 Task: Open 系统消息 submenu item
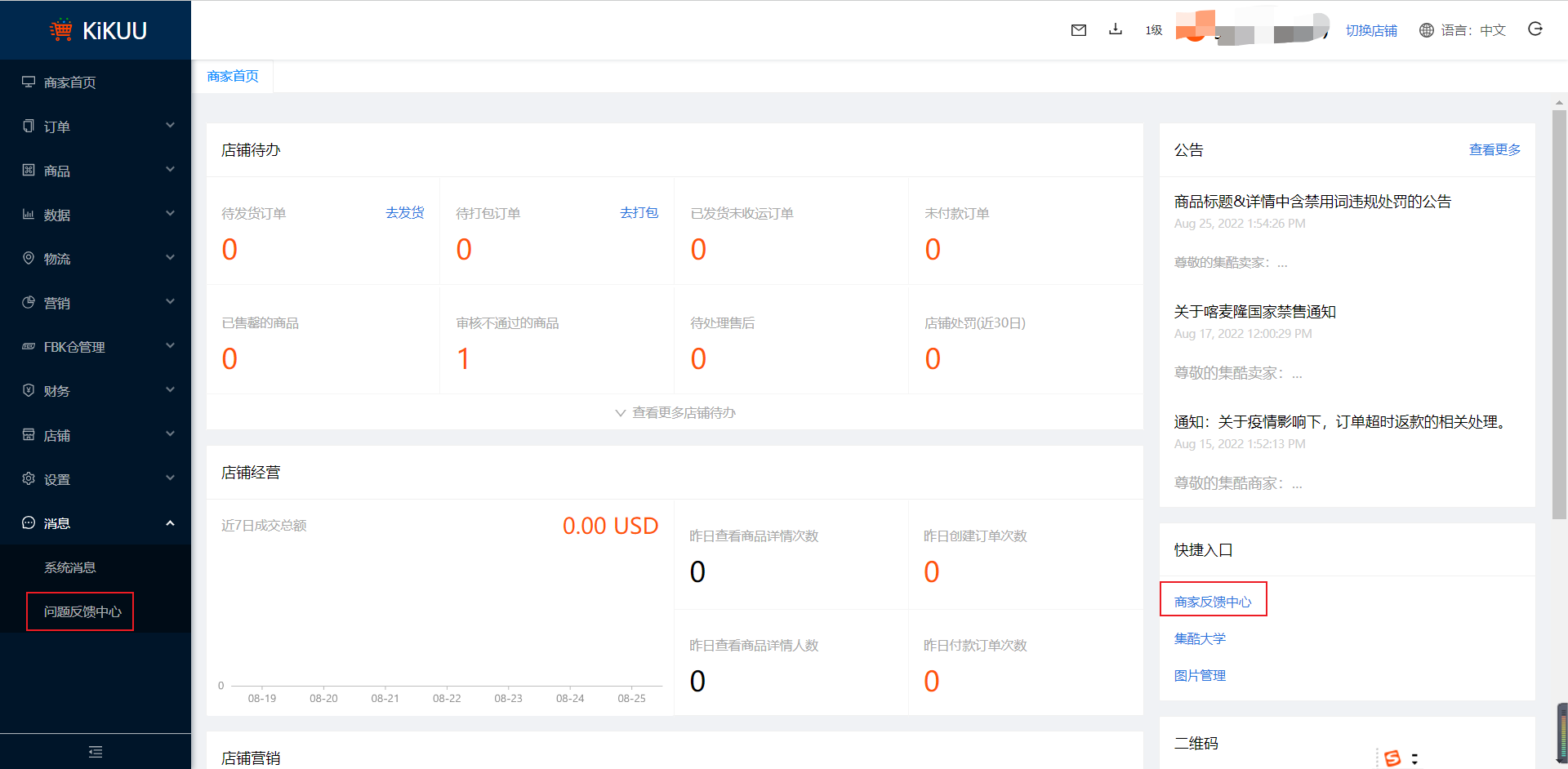coord(70,567)
